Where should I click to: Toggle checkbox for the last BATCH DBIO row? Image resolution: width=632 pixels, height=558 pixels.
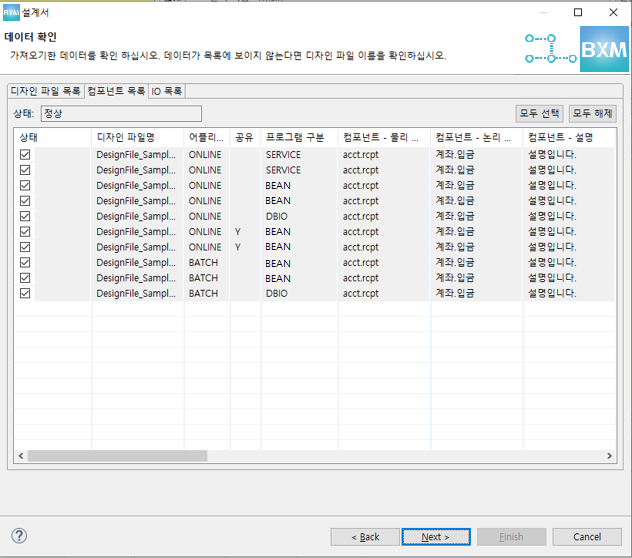[25, 293]
